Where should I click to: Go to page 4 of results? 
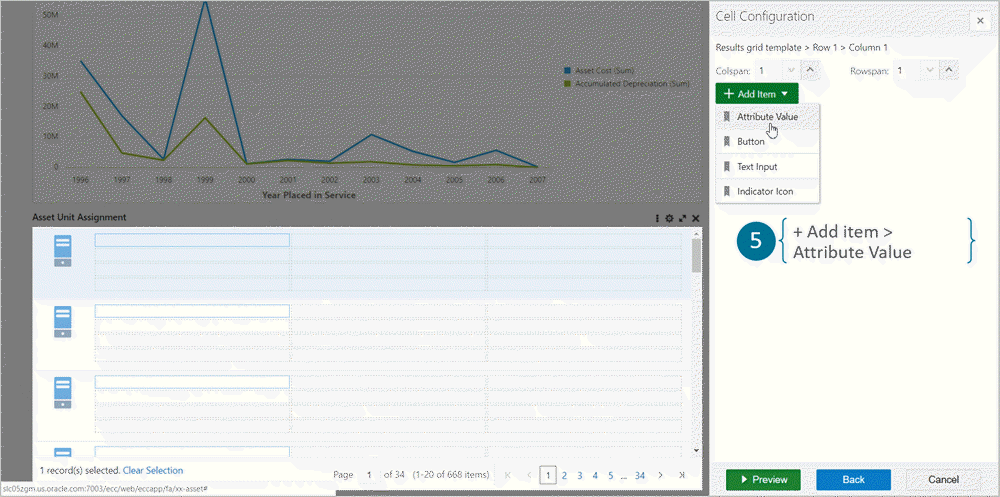[595, 475]
